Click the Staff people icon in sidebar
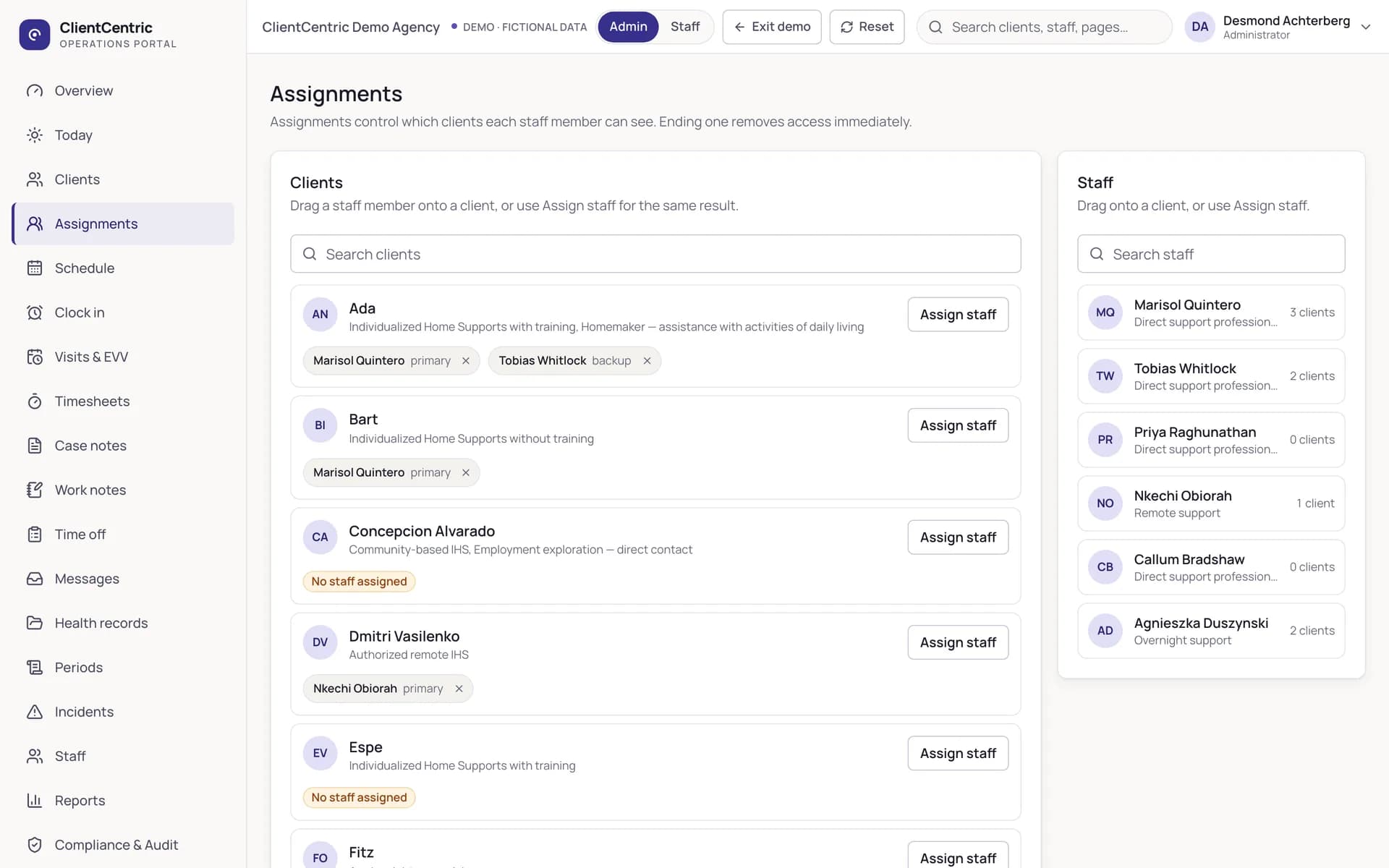Screen dimensions: 1389x868 35,756
